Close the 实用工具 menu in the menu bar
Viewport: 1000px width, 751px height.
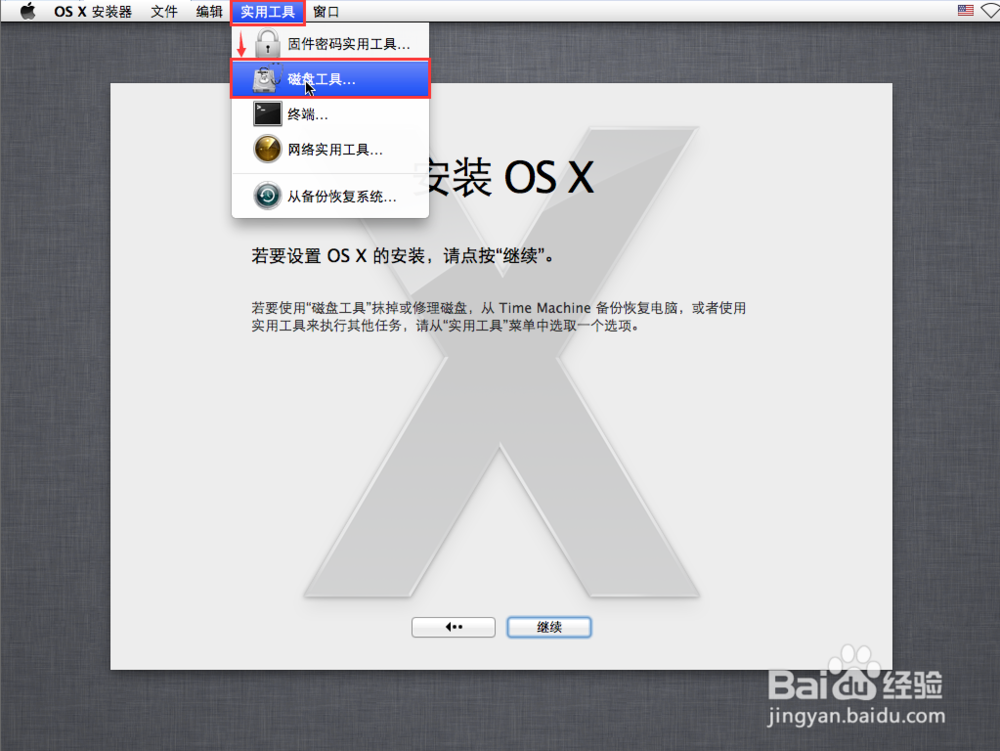268,11
